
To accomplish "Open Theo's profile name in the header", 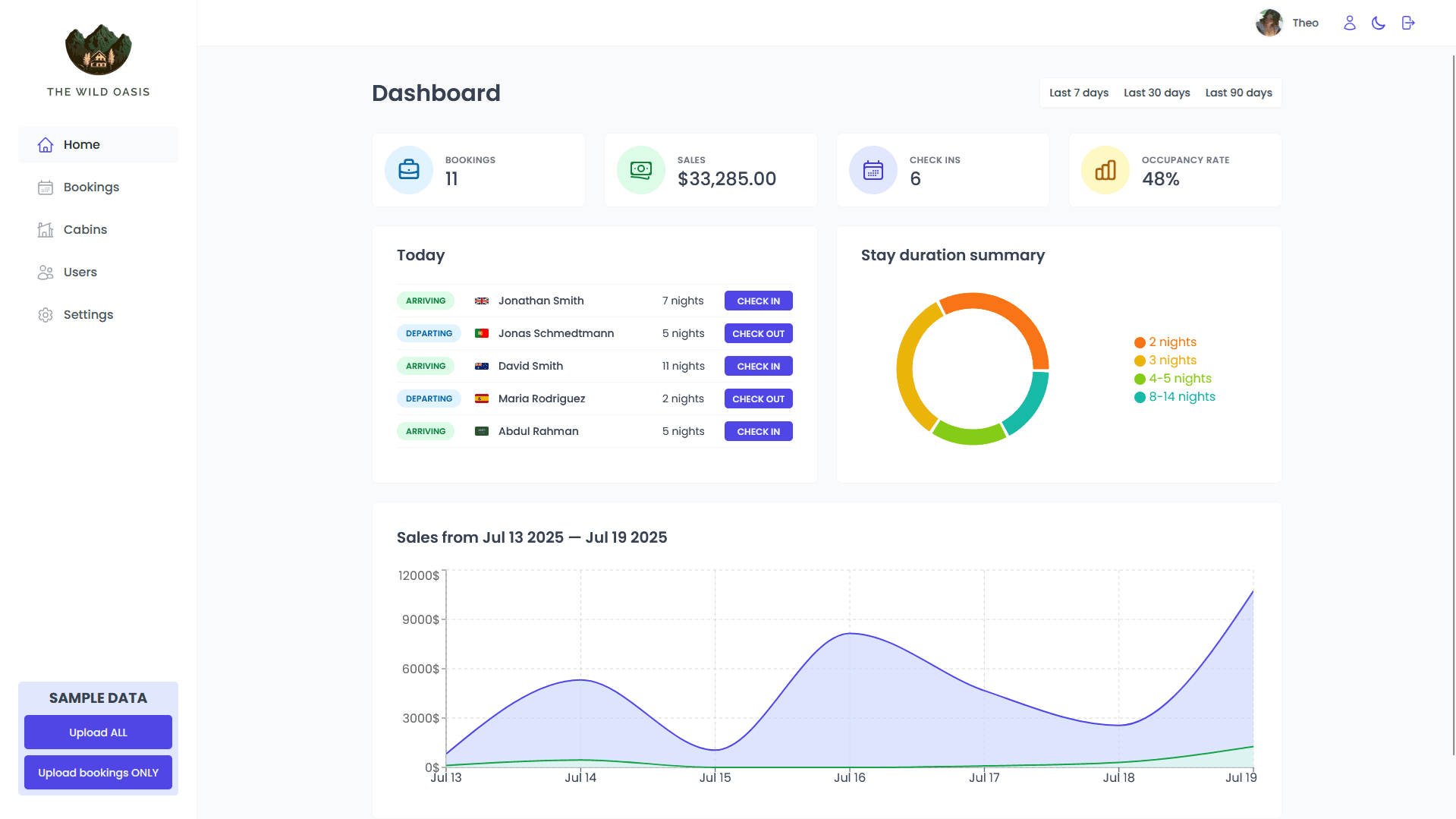I will tap(1305, 23).
